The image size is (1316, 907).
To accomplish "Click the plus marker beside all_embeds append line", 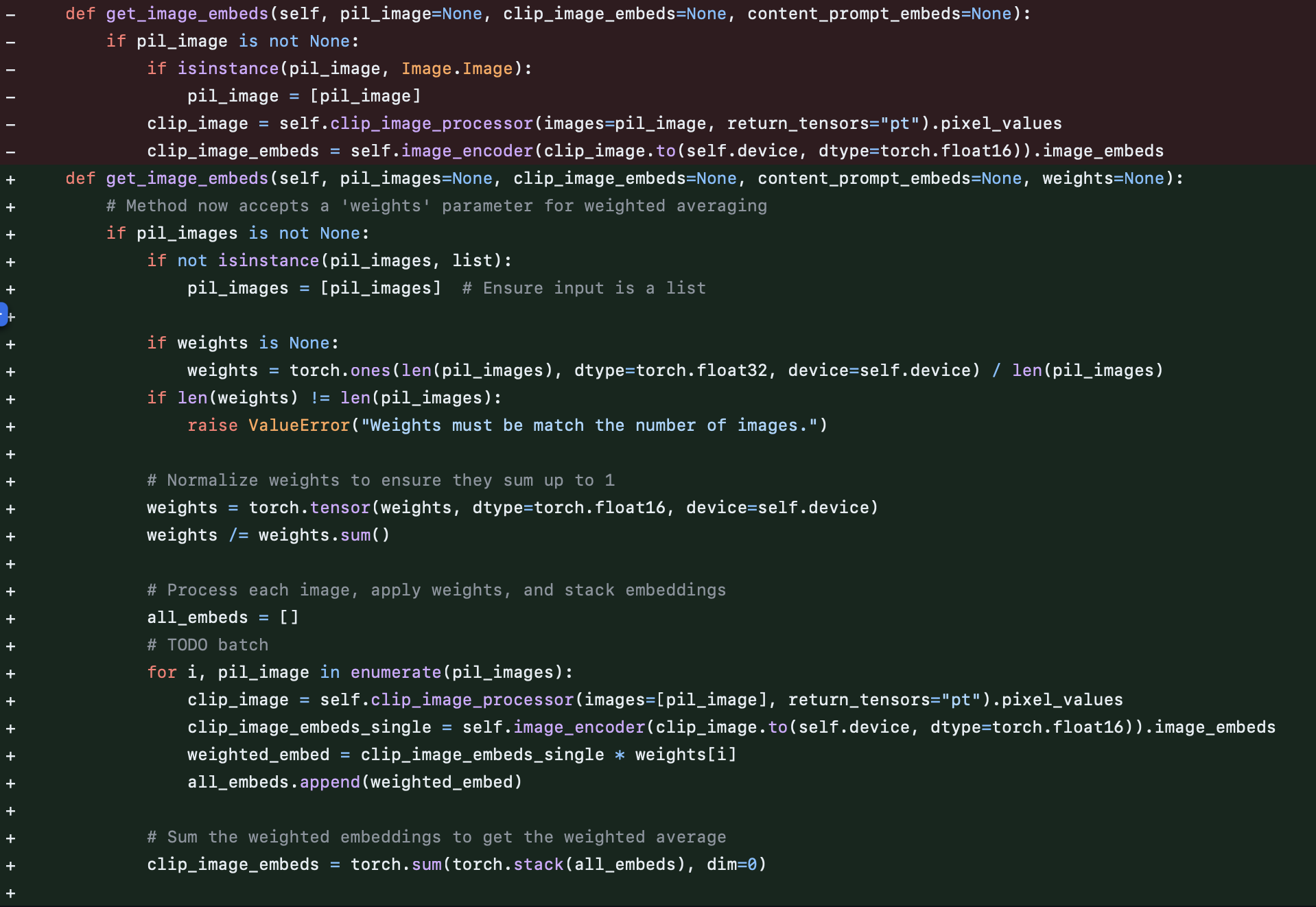I will 10,783.
